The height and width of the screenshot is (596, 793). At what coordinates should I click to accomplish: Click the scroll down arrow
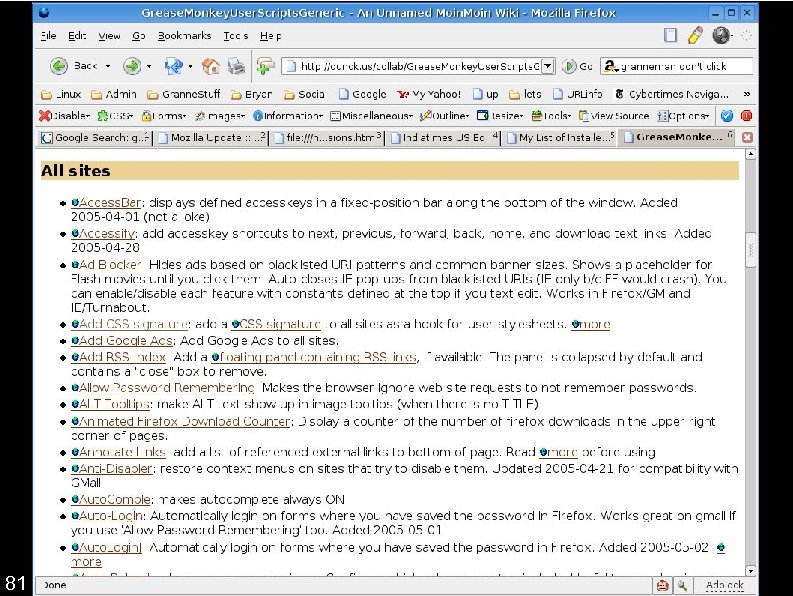pyautogui.click(x=751, y=571)
